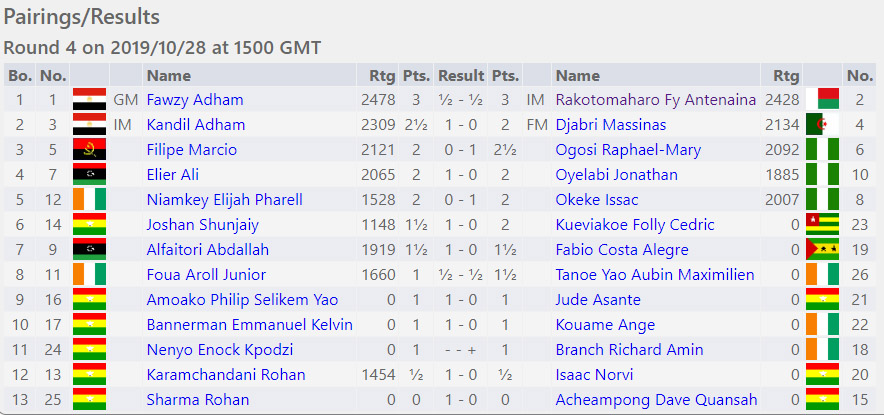Click the Angola flag beside Filipe Marcio

pos(90,149)
